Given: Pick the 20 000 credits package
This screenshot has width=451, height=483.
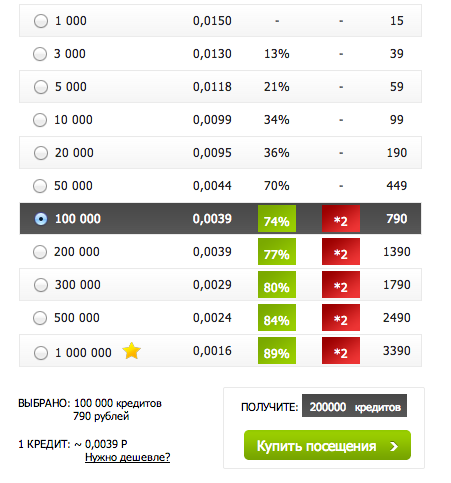Looking at the screenshot, I should [41, 153].
